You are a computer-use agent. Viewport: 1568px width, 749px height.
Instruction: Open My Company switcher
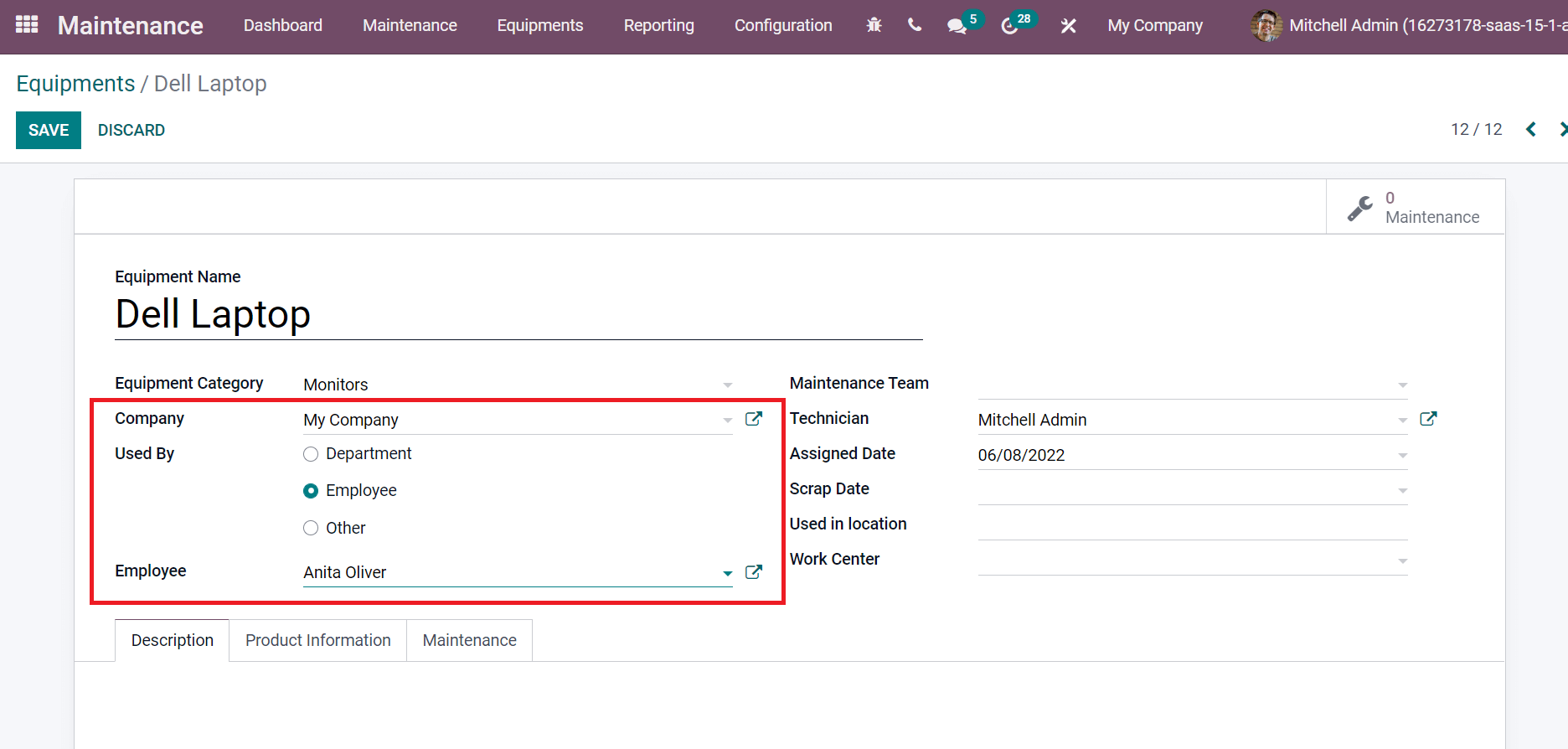(1155, 26)
